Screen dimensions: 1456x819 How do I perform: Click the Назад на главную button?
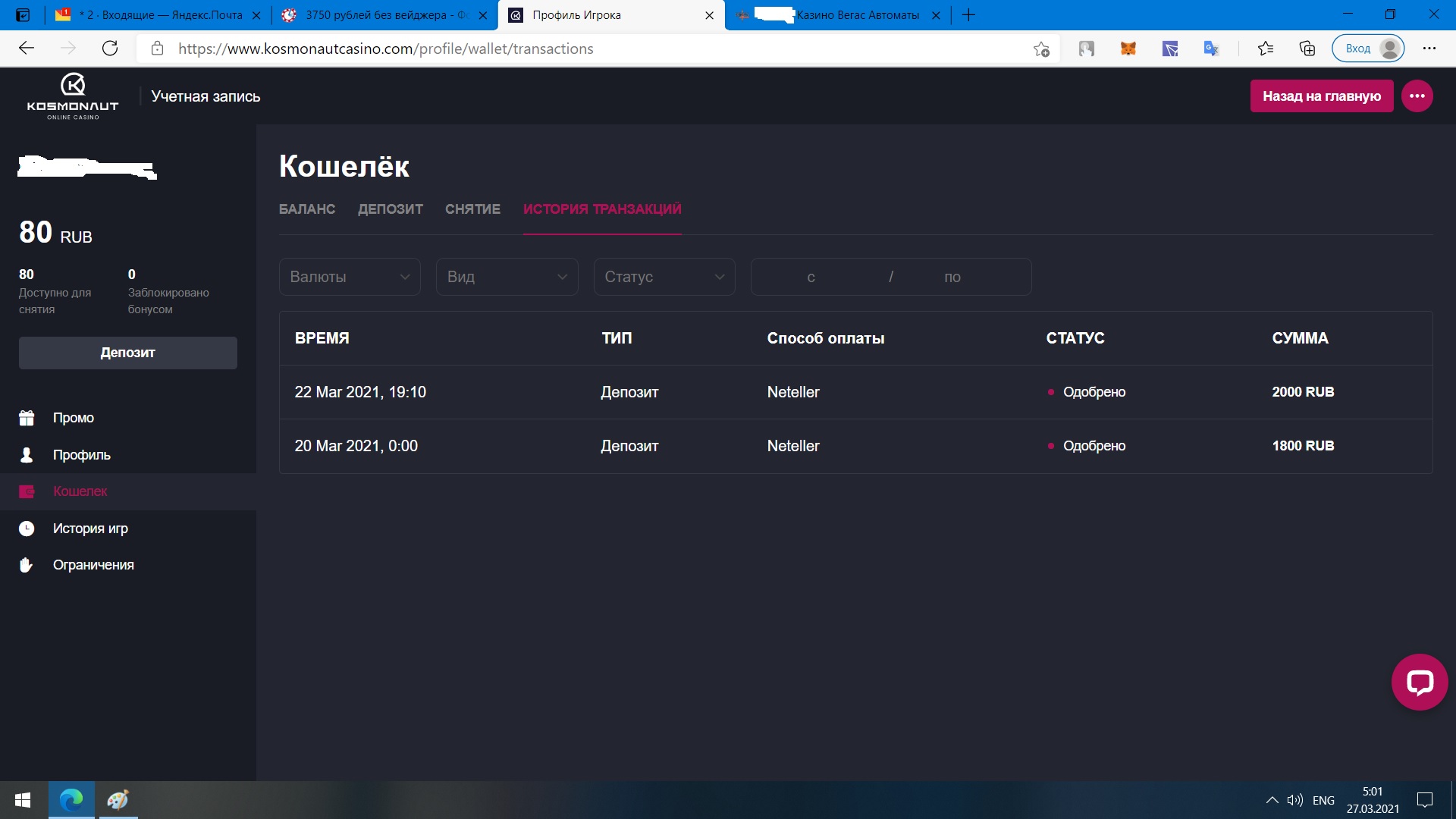[1322, 96]
